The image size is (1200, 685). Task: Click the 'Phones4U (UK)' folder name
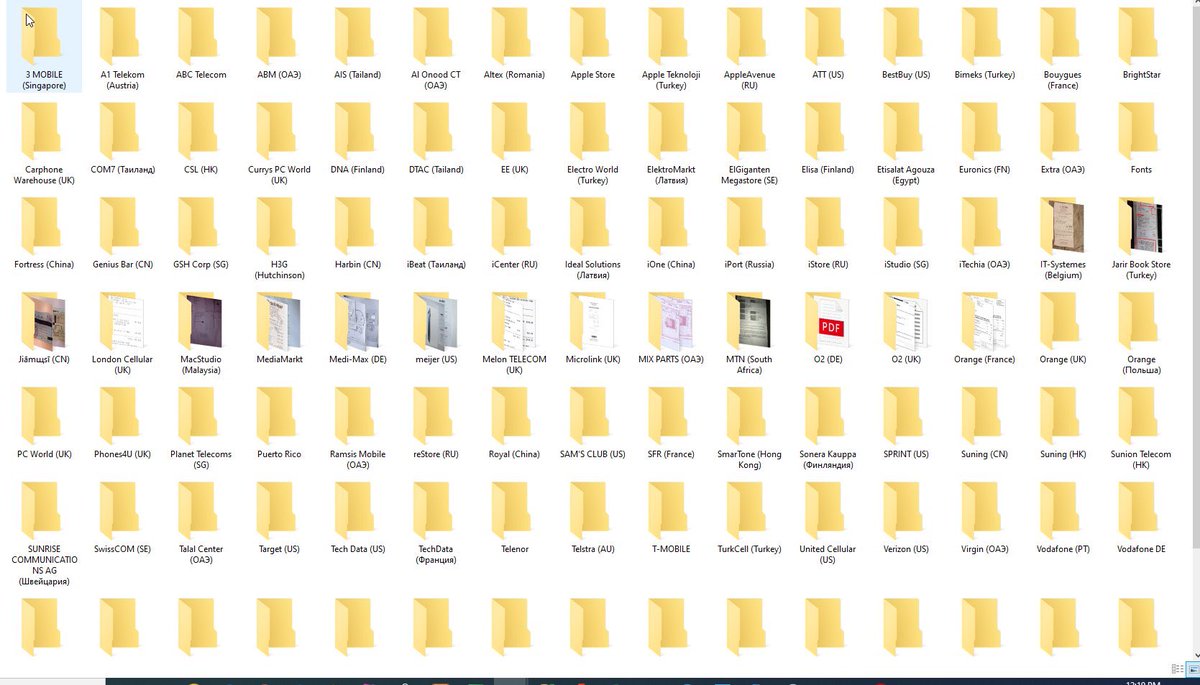122,455
